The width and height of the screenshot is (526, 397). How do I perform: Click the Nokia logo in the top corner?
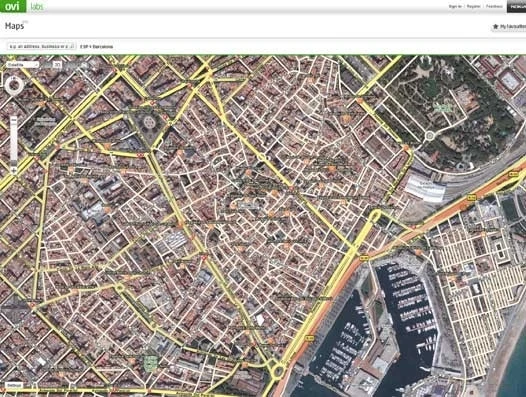click(x=516, y=6)
